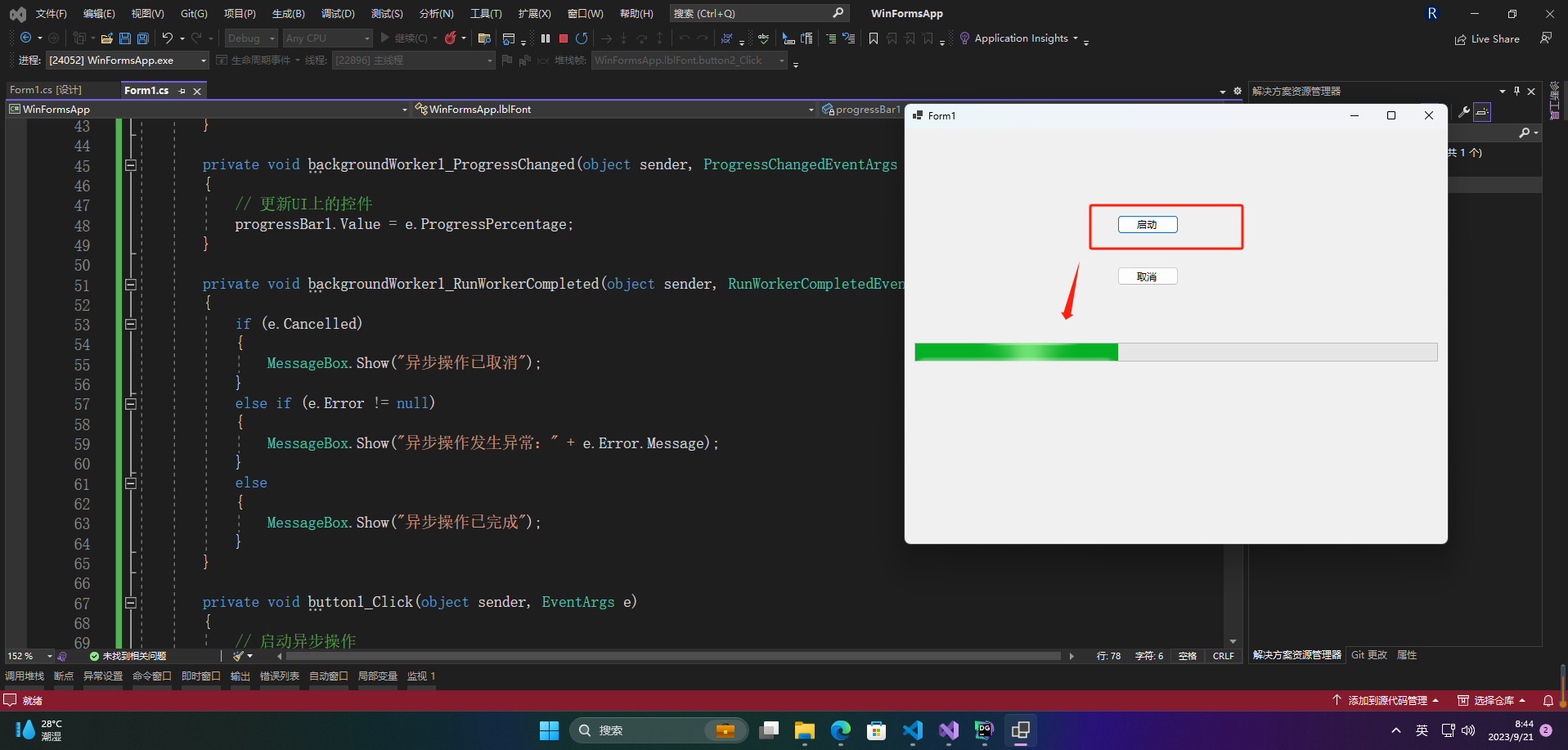This screenshot has height=750, width=1568.
Task: Click the Hot Reload flame icon
Action: 450,38
